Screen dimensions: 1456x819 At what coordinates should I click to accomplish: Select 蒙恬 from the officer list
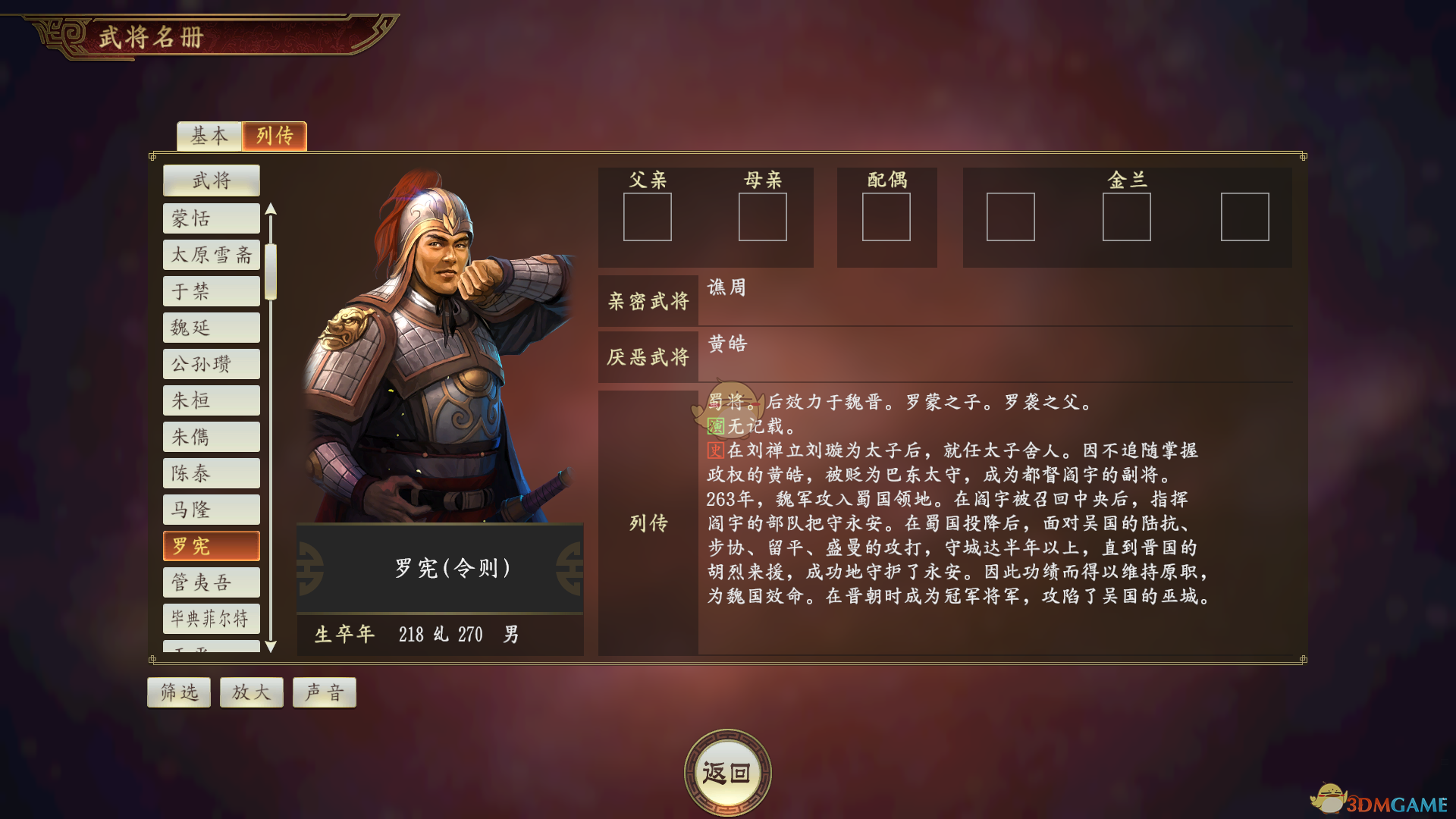tap(212, 218)
